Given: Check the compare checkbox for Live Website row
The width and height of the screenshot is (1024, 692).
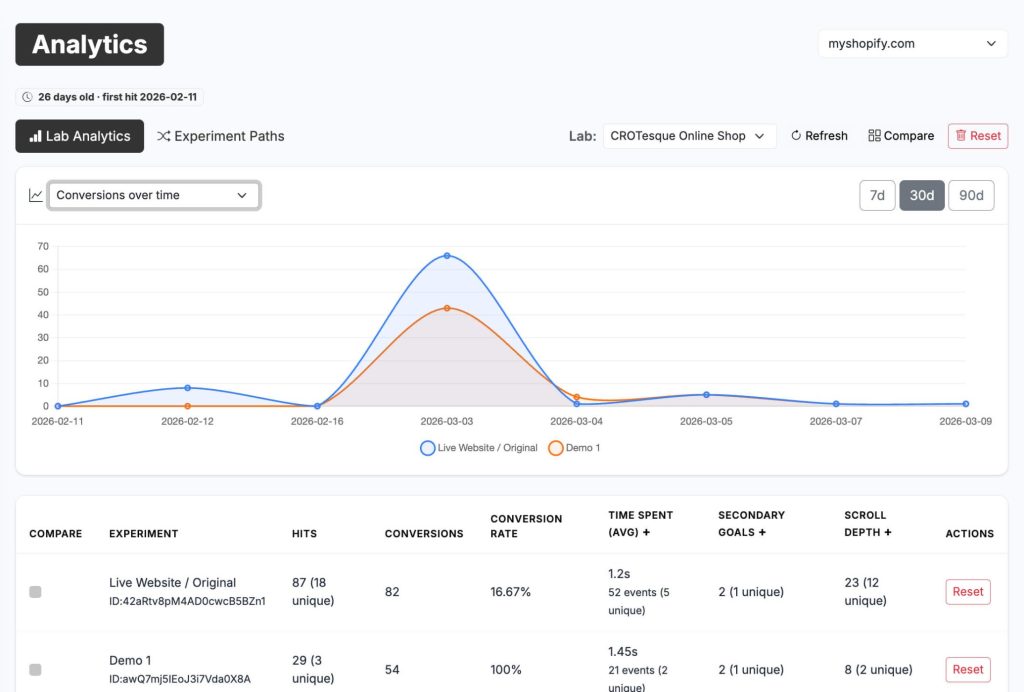Looking at the screenshot, I should pyautogui.click(x=35, y=591).
